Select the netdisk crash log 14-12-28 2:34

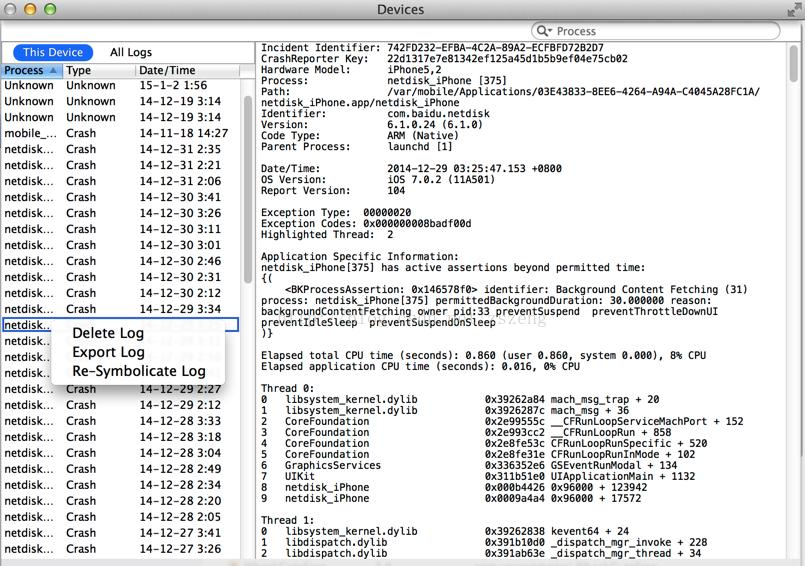pyautogui.click(x=121, y=484)
